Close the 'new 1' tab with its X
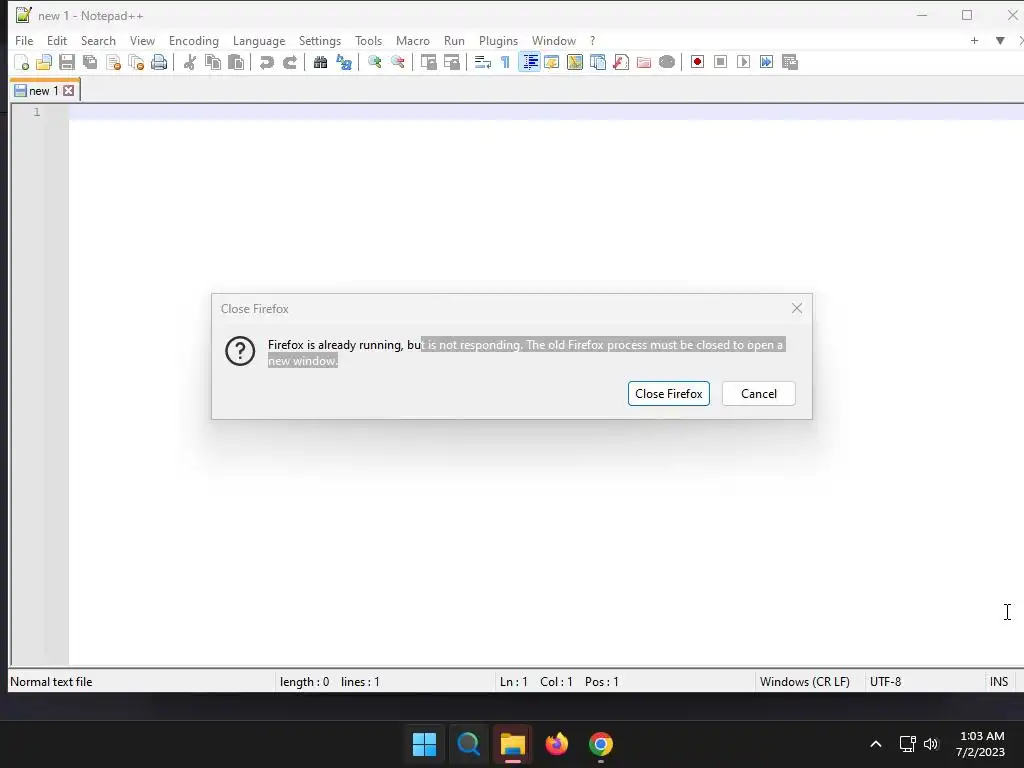This screenshot has height=768, width=1024. pos(69,91)
